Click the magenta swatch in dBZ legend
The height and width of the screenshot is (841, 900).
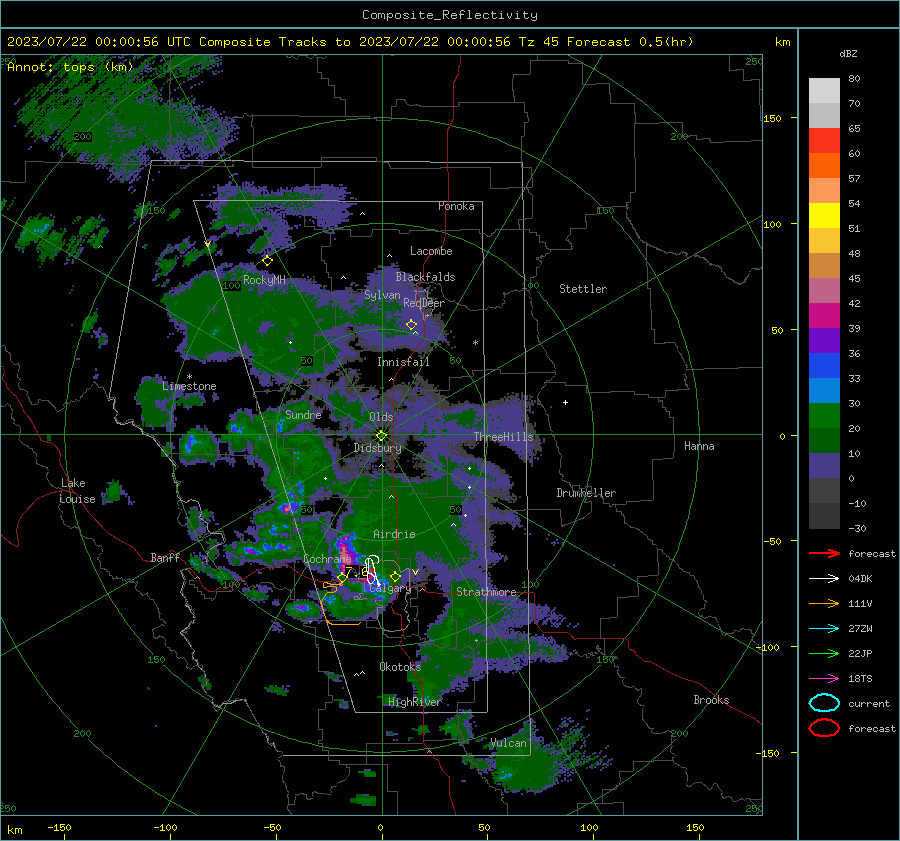click(x=824, y=315)
